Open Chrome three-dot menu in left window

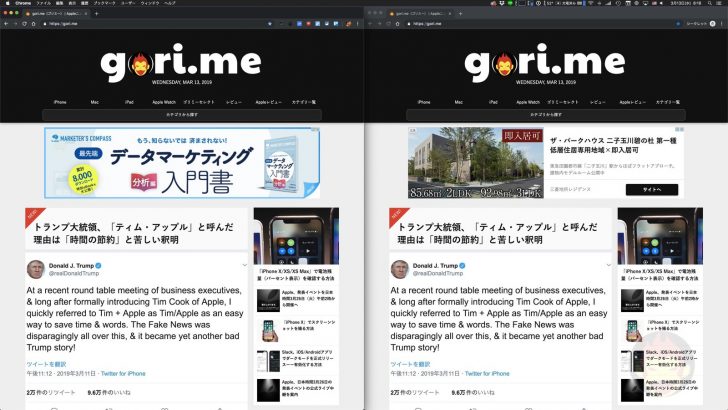pyautogui.click(x=358, y=23)
